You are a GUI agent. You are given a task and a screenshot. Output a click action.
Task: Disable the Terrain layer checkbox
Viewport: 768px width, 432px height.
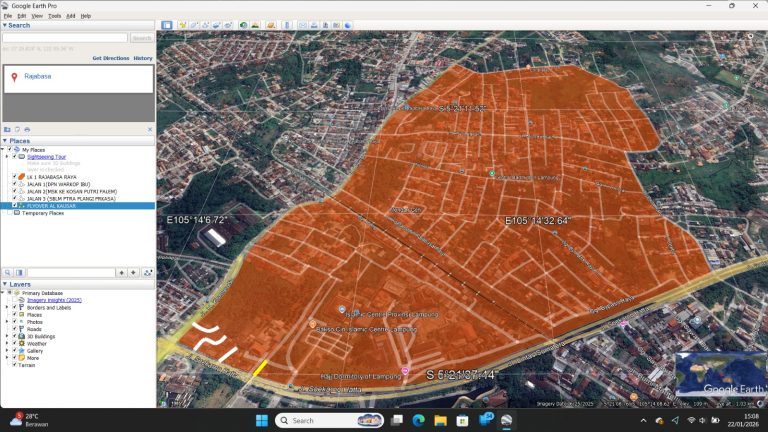(14, 365)
